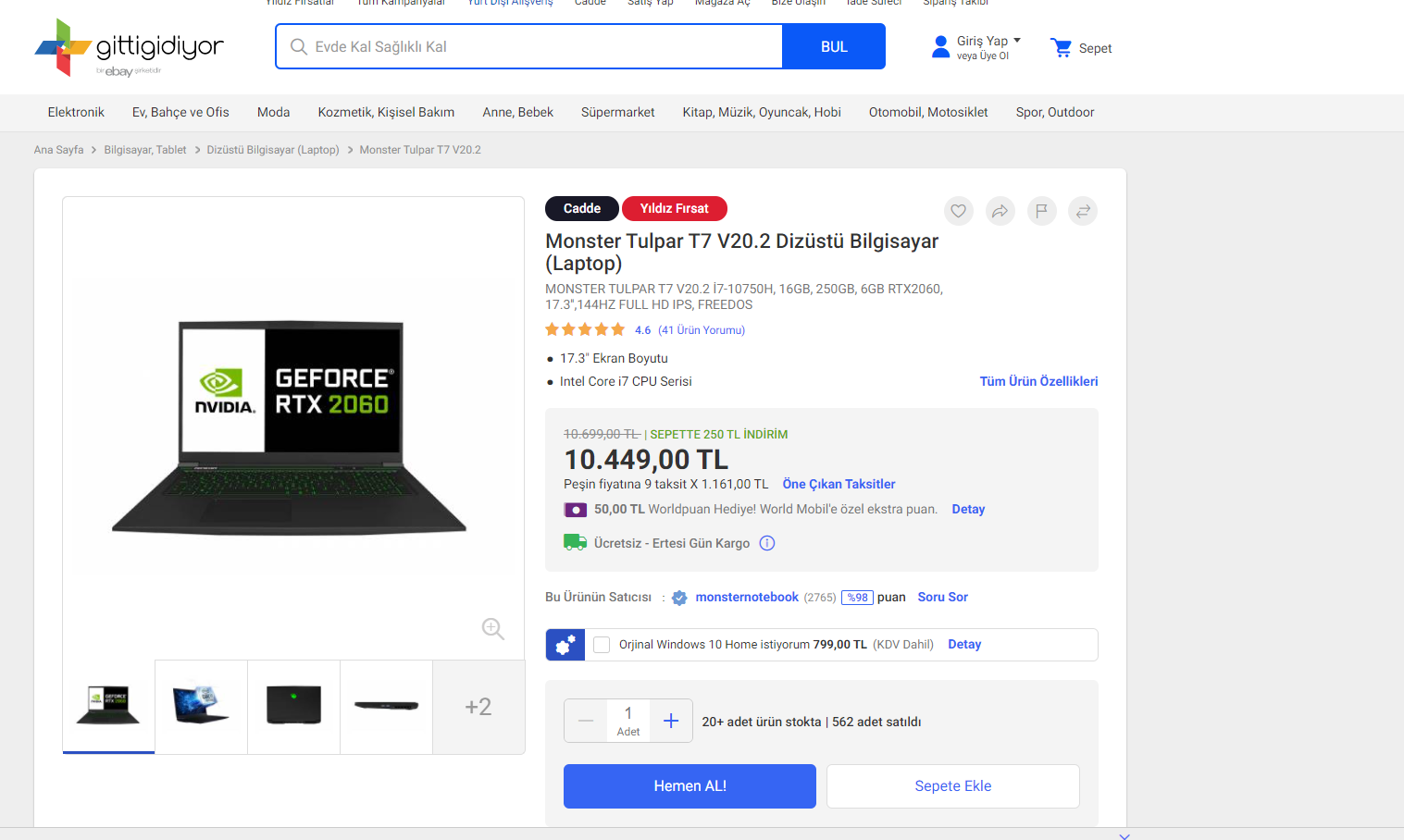Image resolution: width=1404 pixels, height=840 pixels.
Task: Tick the Orjinal Windows 10 Home checkbox
Action: (602, 645)
